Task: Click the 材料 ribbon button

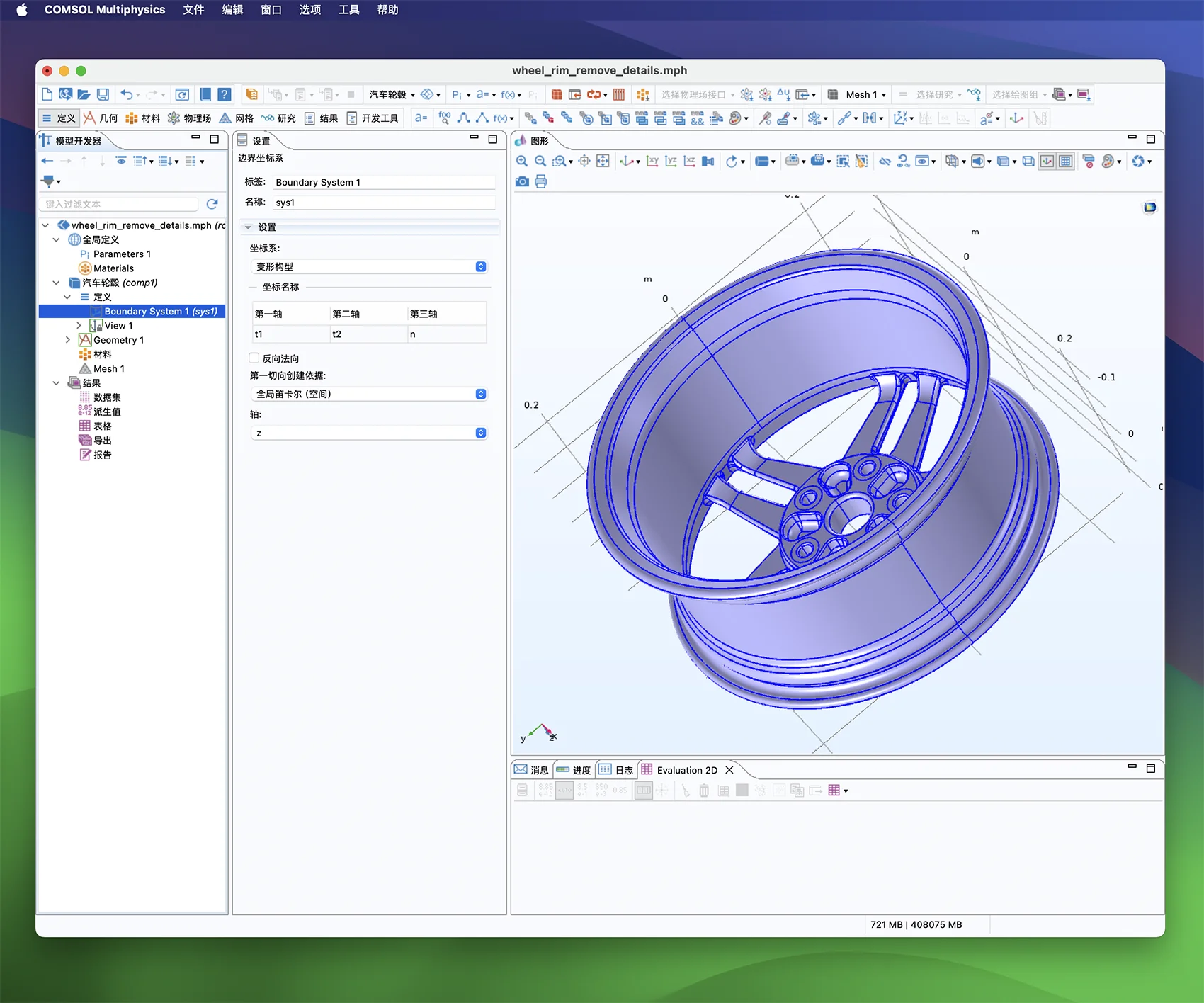Action: (x=143, y=118)
